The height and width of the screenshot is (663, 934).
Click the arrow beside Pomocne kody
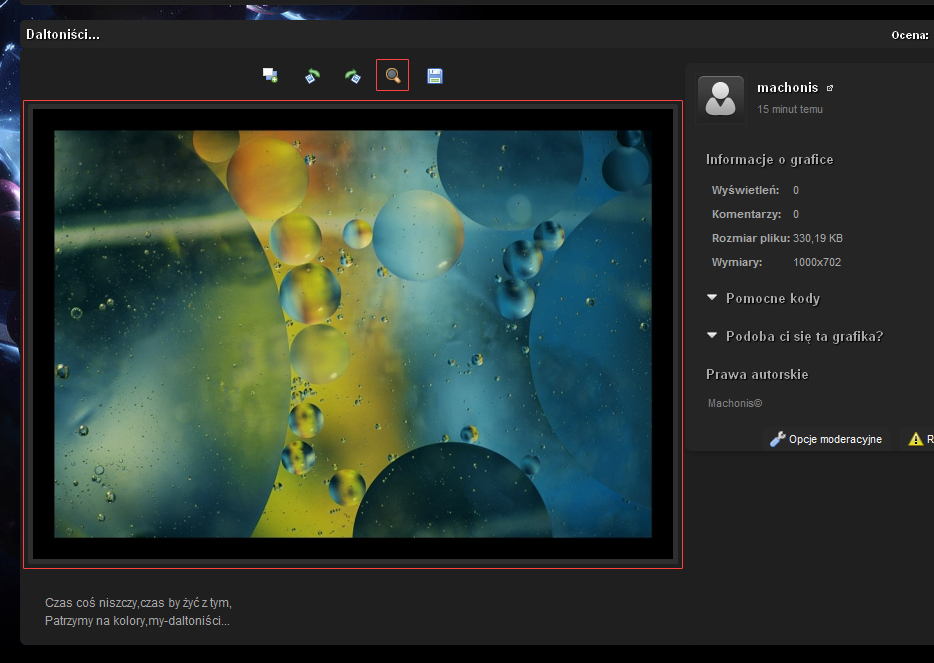(x=712, y=298)
